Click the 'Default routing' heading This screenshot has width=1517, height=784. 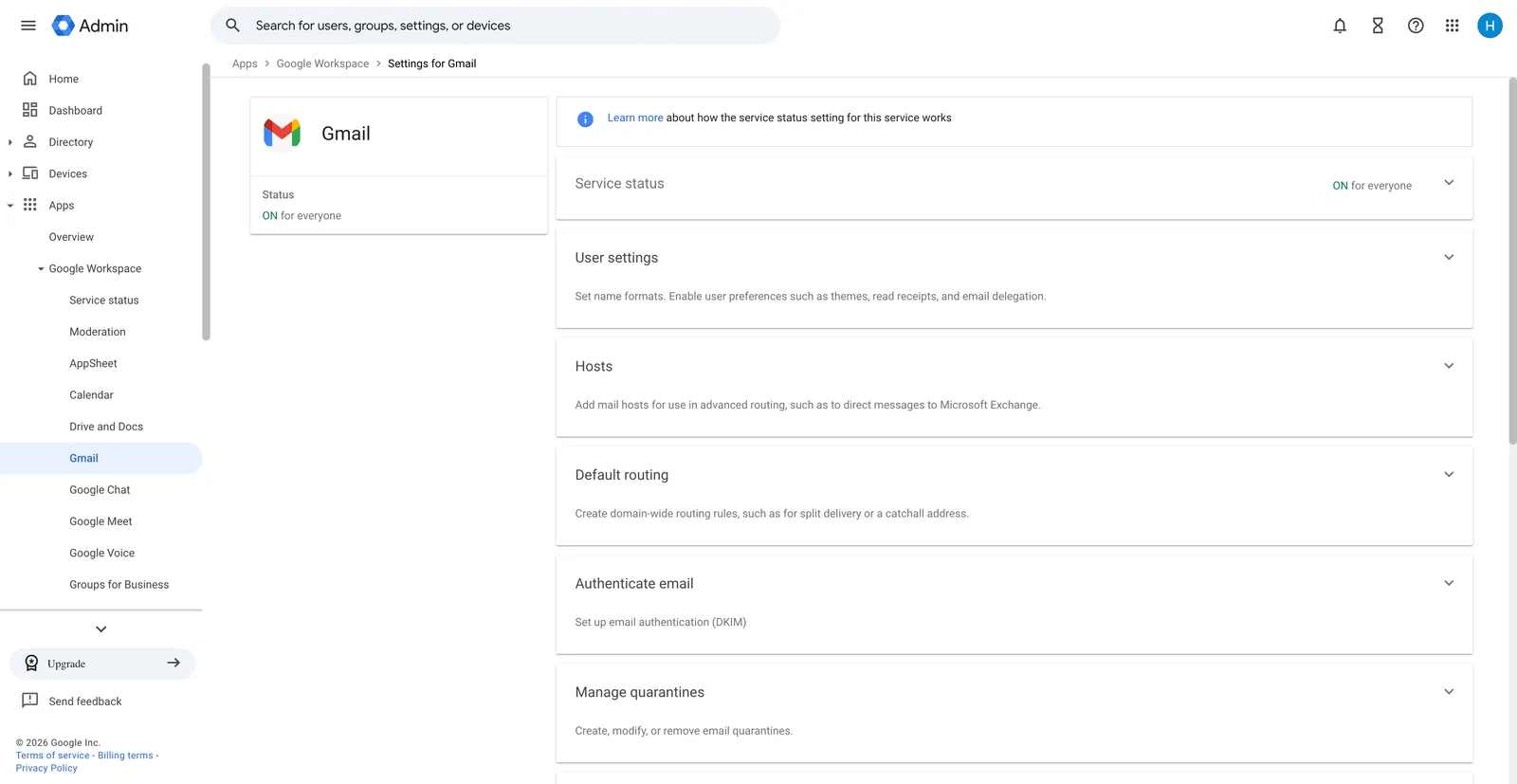[x=622, y=475]
